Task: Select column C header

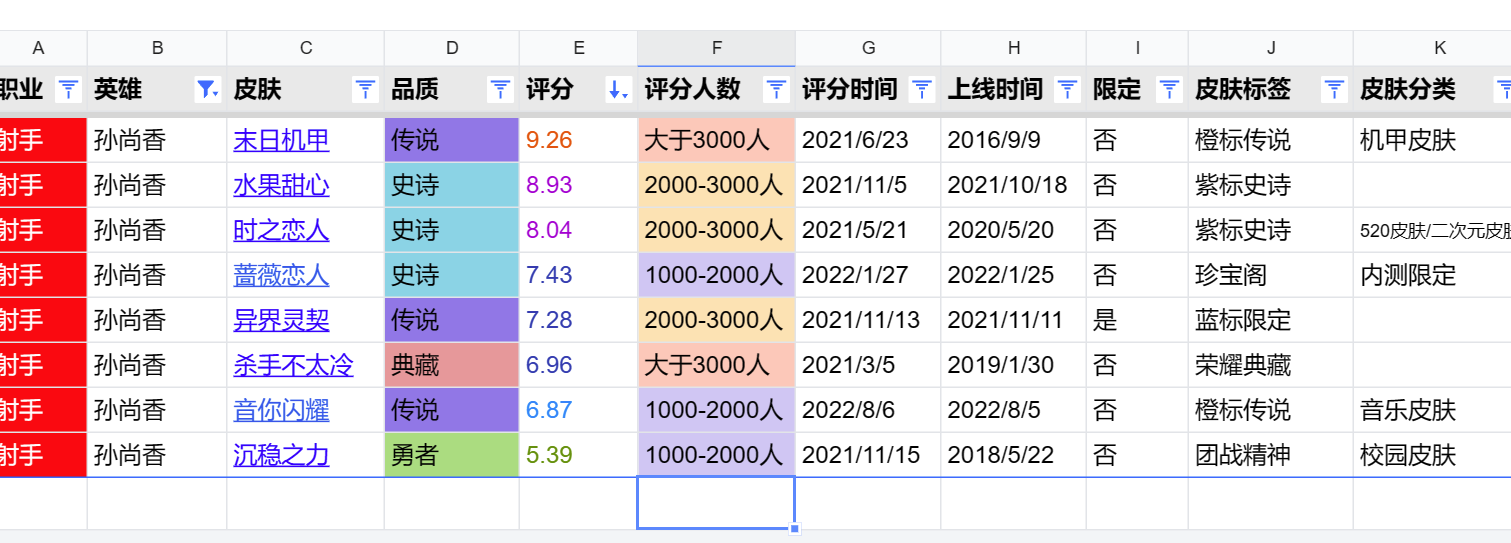Action: pyautogui.click(x=306, y=48)
